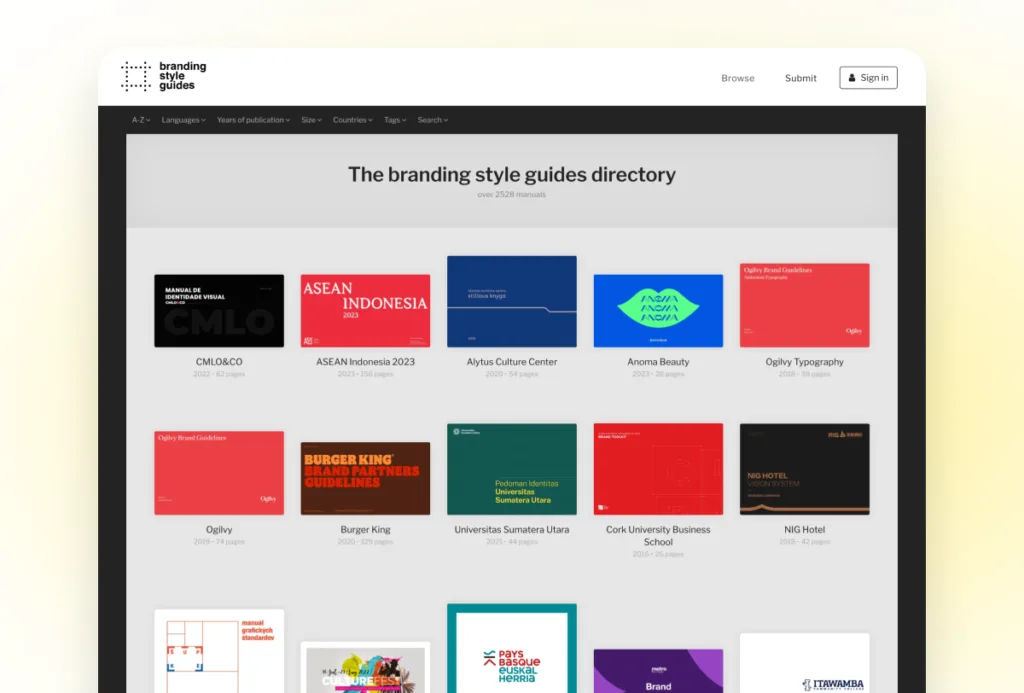Click the NIG Hotel title link
Viewport: 1024px width, 693px height.
805,530
